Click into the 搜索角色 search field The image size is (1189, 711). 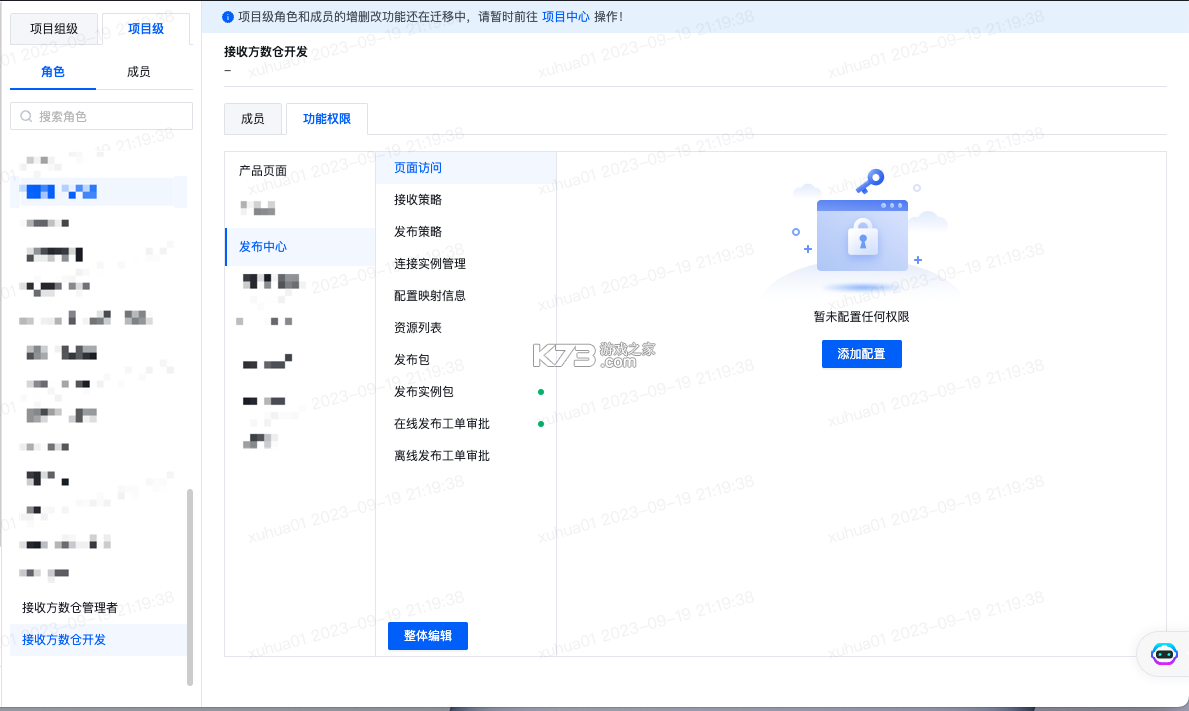click(x=102, y=116)
